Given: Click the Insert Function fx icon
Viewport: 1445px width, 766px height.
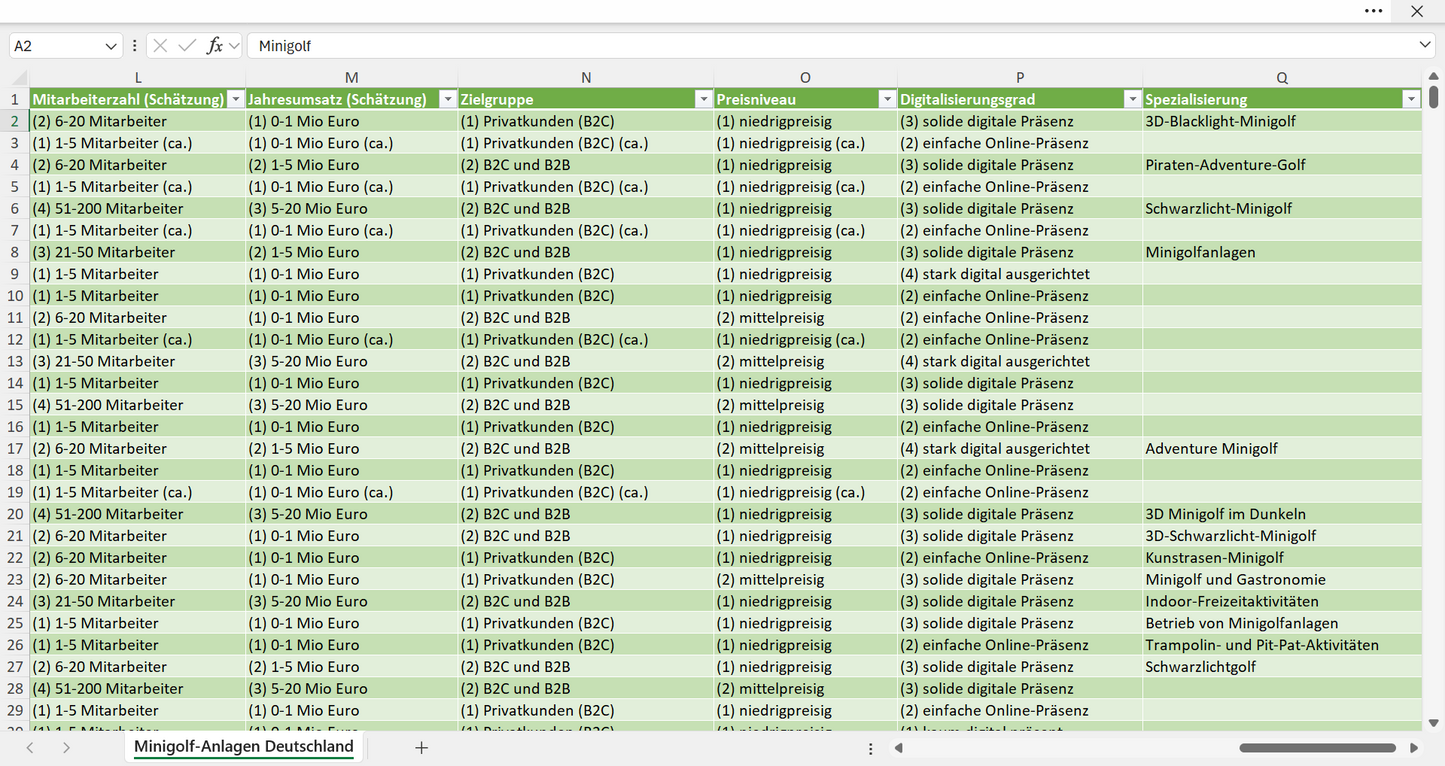Looking at the screenshot, I should pos(214,46).
